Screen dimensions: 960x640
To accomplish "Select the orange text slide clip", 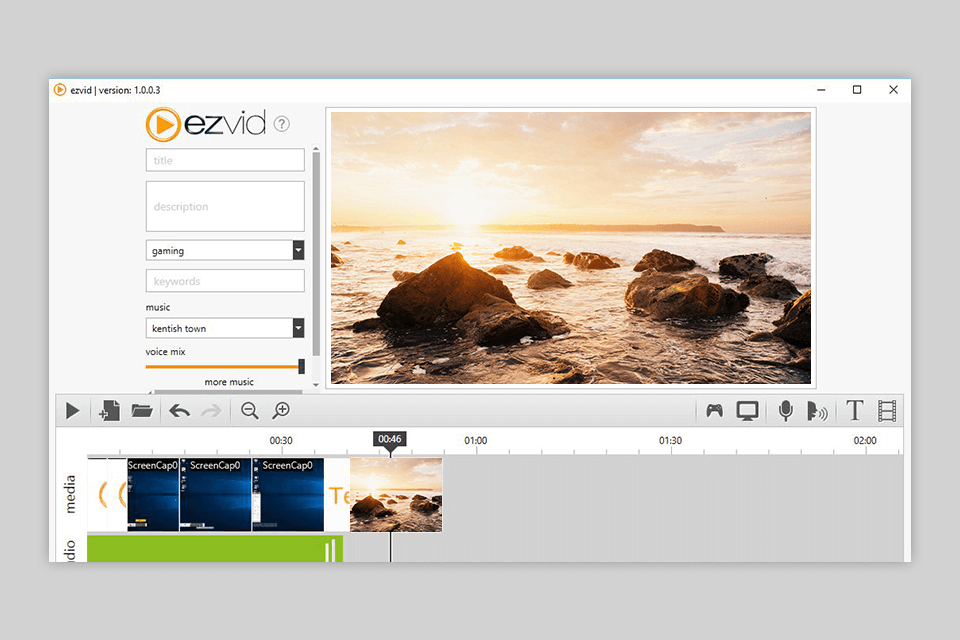I will pyautogui.click(x=337, y=494).
